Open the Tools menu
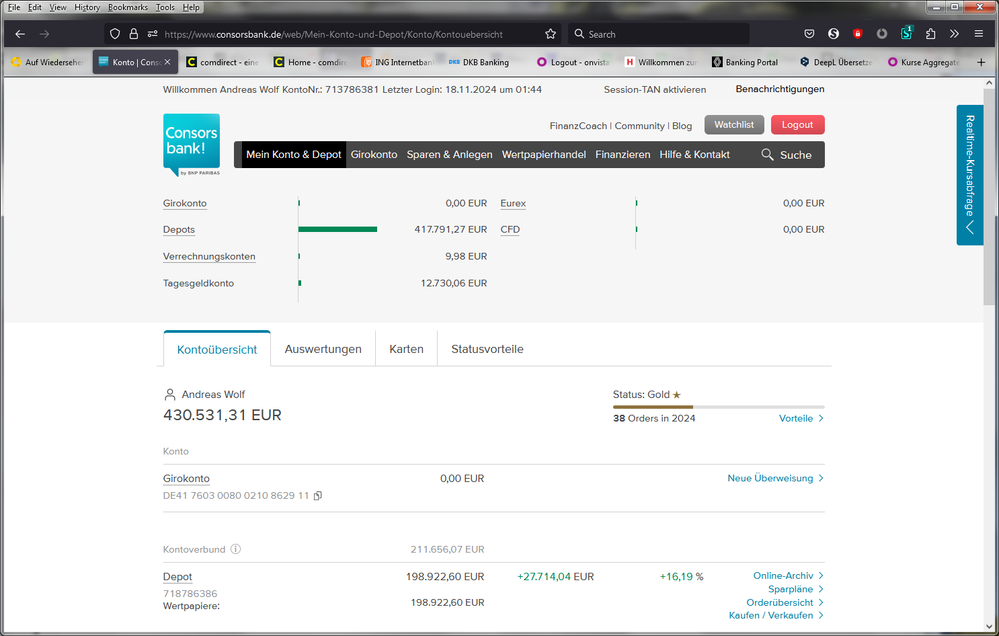 click(x=165, y=7)
